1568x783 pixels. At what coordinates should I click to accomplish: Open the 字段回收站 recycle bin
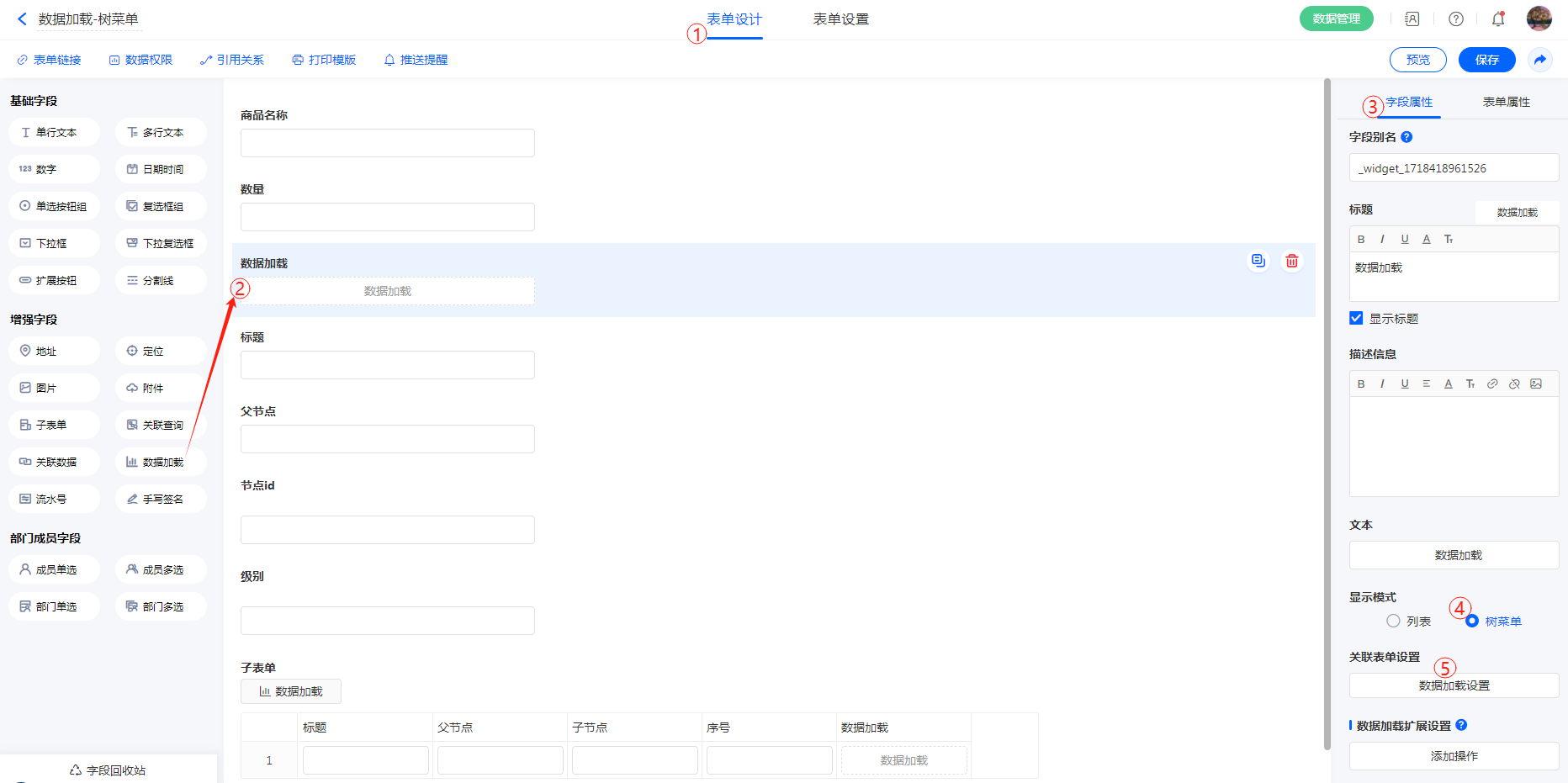(108, 770)
